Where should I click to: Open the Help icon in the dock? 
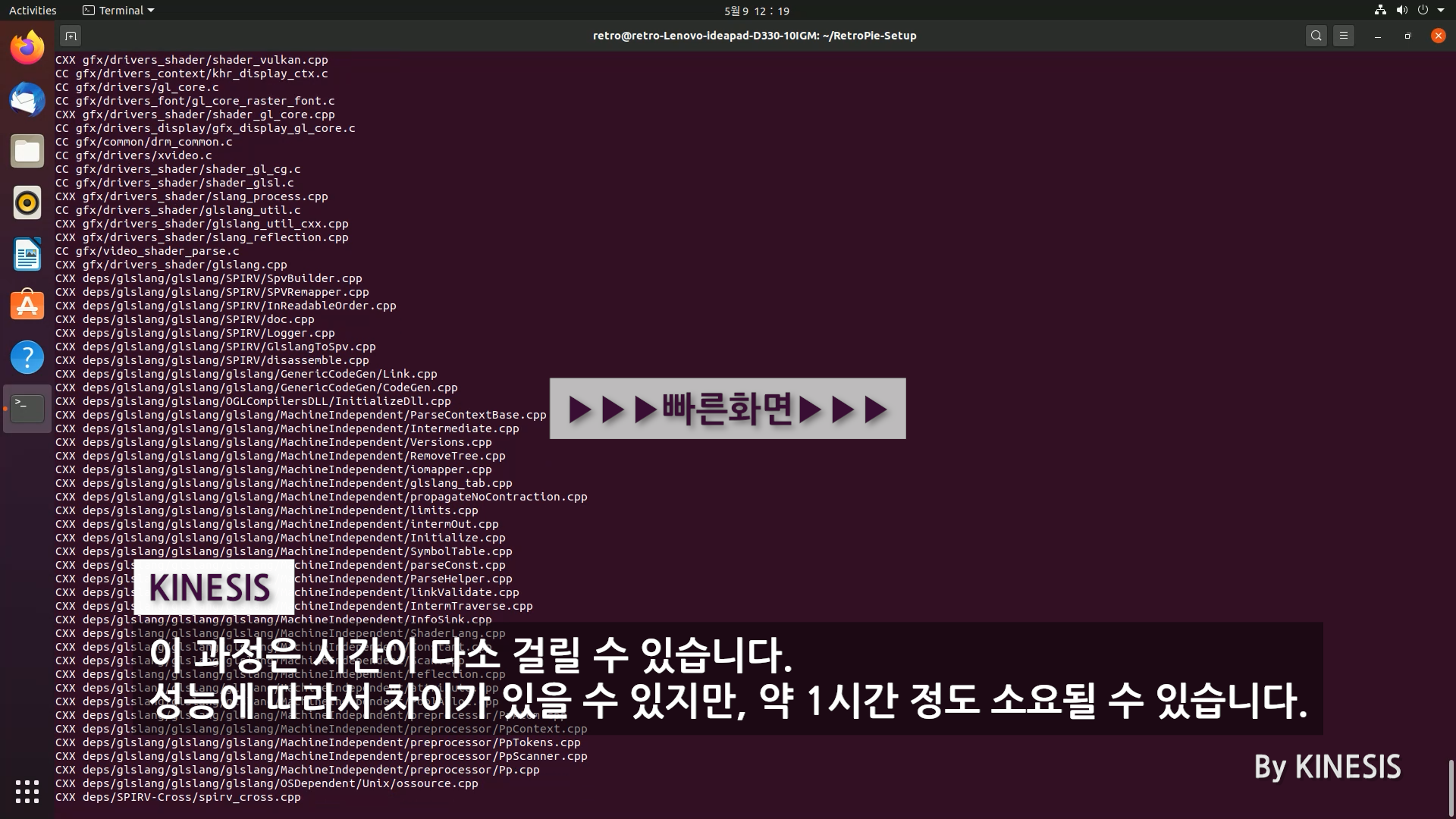(27, 357)
